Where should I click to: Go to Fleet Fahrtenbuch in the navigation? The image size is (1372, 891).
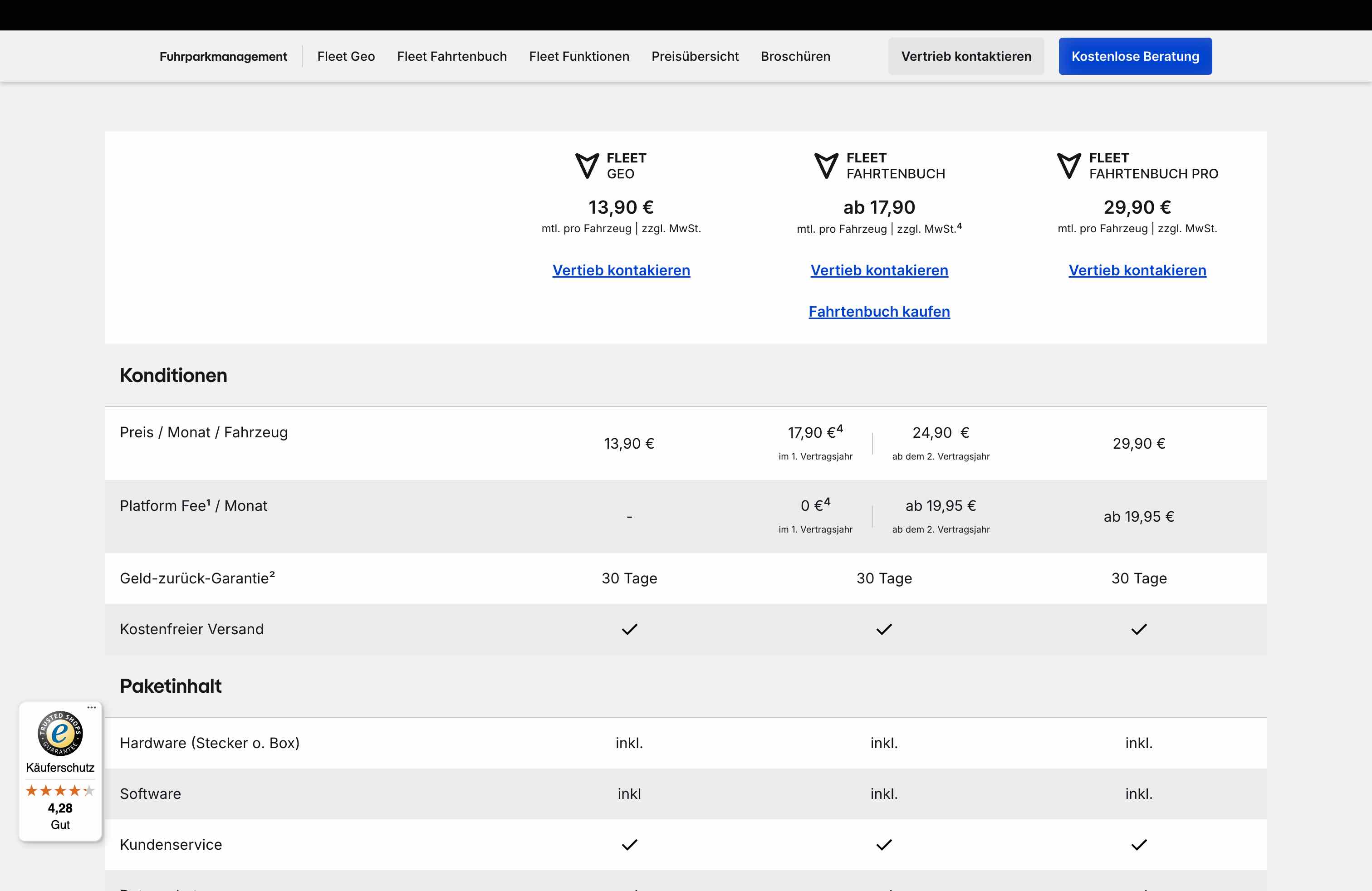click(x=451, y=56)
